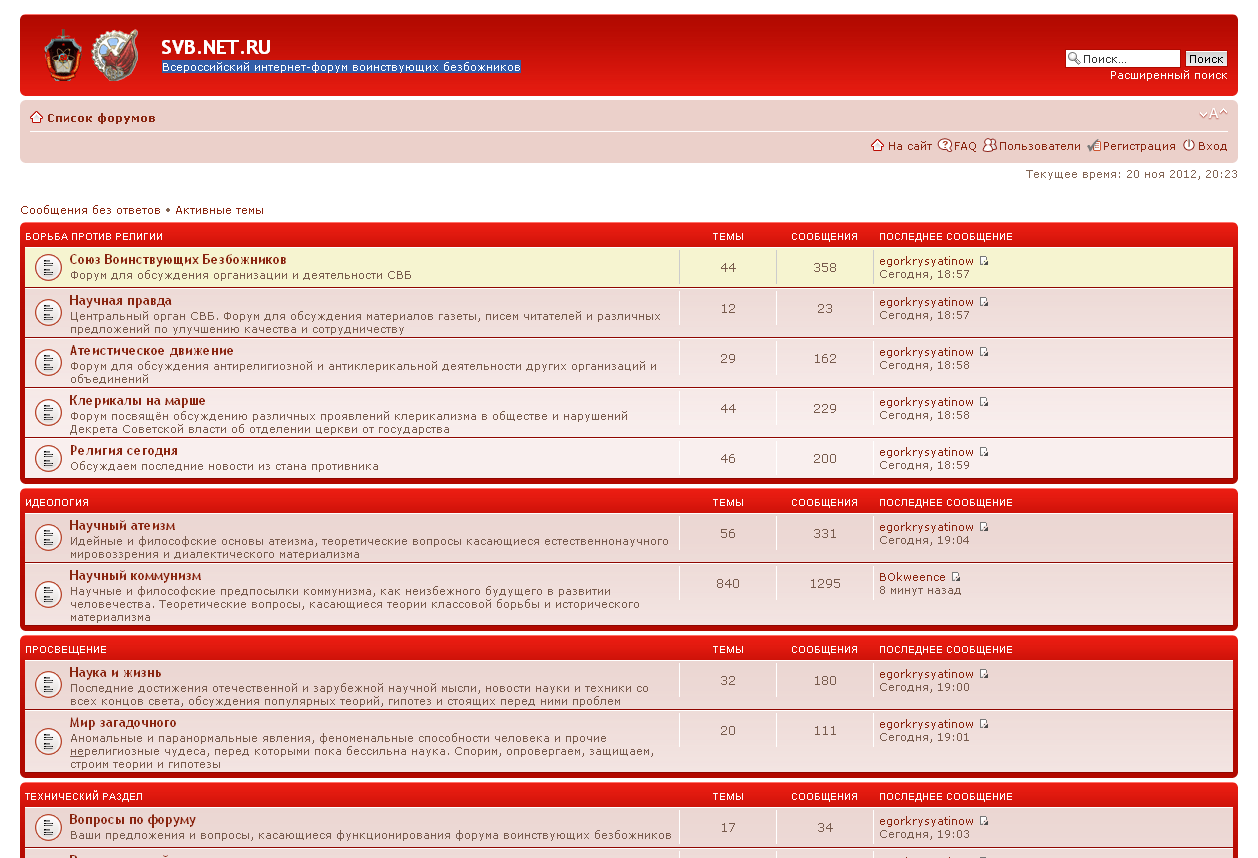The width and height of the screenshot is (1258, 858).
Task: Click the font size change icon
Action: click(1212, 114)
